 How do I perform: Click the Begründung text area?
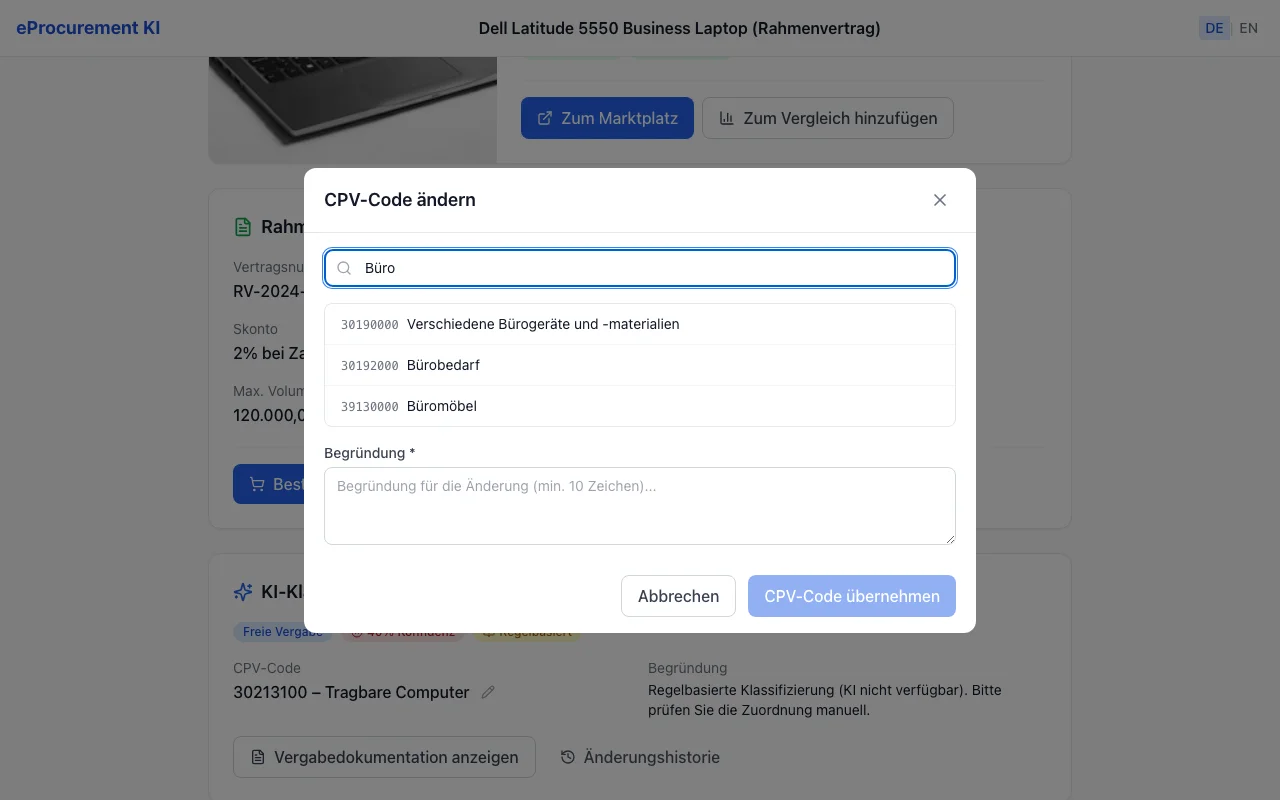tap(640, 506)
